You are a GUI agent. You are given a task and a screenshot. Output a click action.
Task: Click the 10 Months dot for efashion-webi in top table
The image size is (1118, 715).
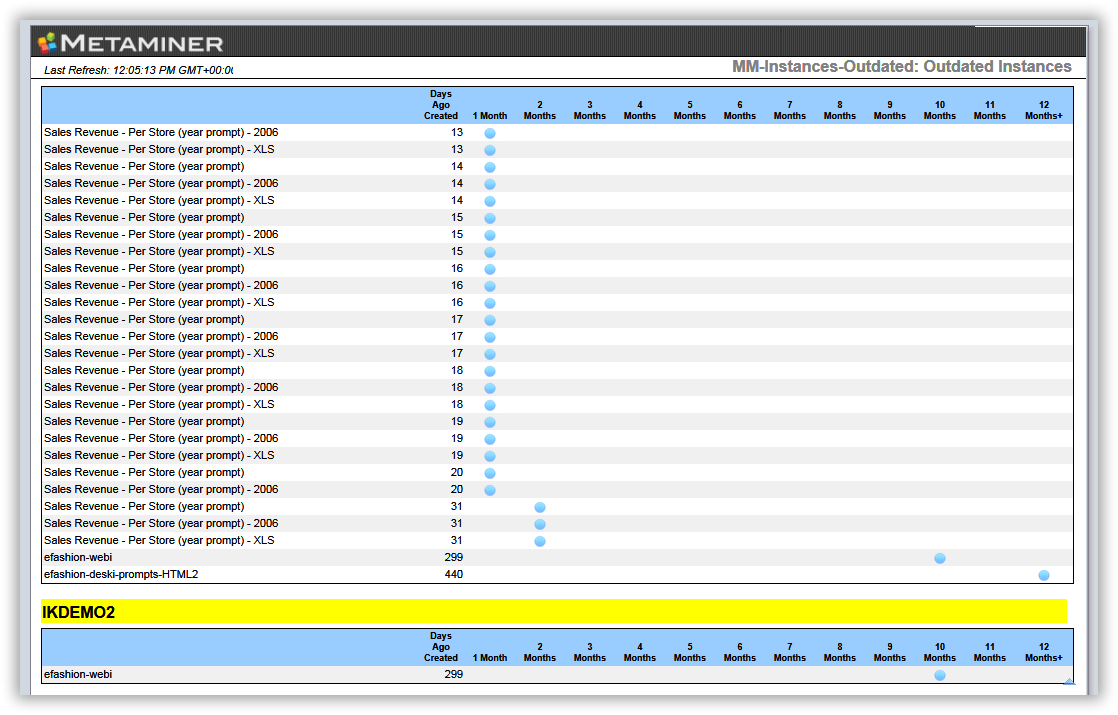(940, 558)
